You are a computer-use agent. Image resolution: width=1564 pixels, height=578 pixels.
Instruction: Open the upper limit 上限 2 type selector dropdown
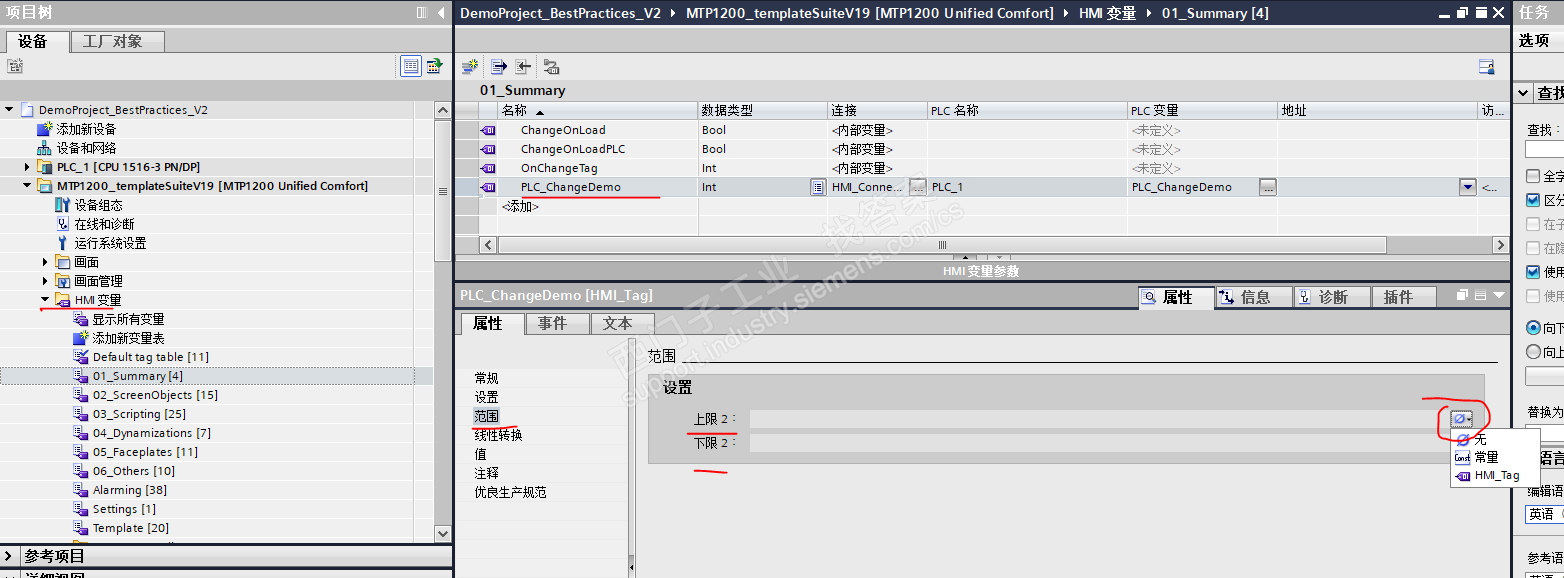coord(1462,419)
